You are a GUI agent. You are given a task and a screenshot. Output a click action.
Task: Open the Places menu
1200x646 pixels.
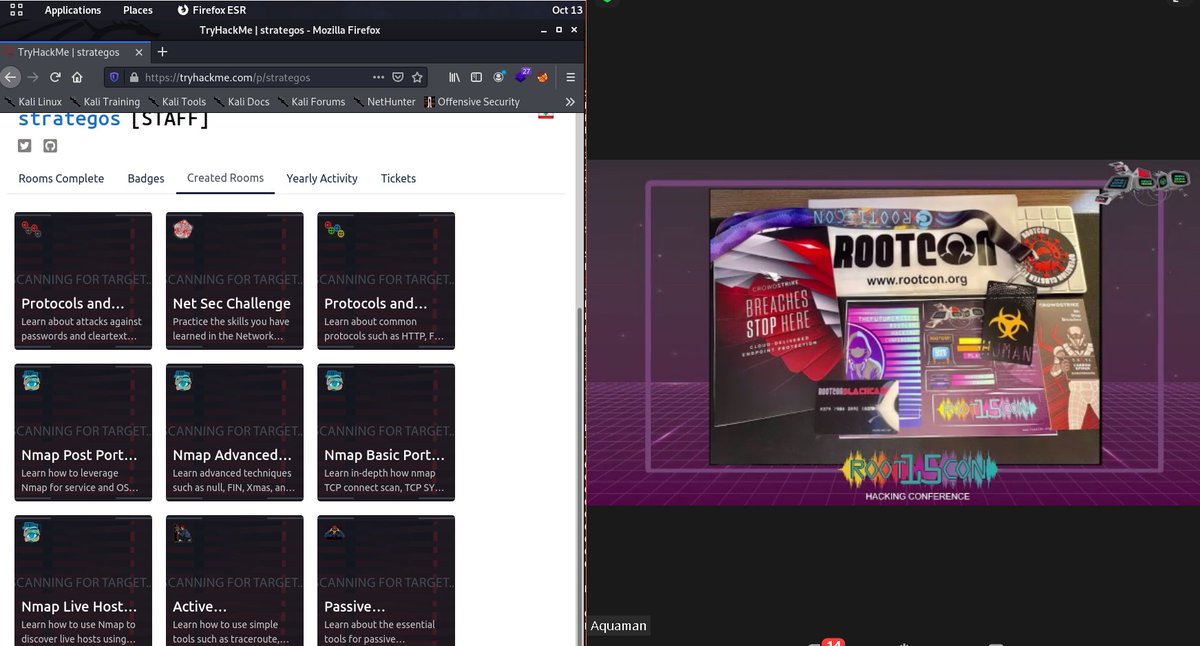coord(138,10)
